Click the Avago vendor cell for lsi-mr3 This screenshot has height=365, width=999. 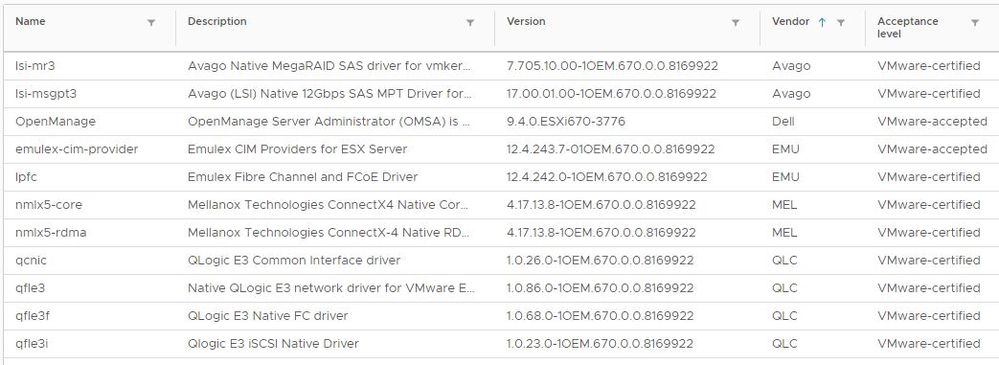pos(791,66)
